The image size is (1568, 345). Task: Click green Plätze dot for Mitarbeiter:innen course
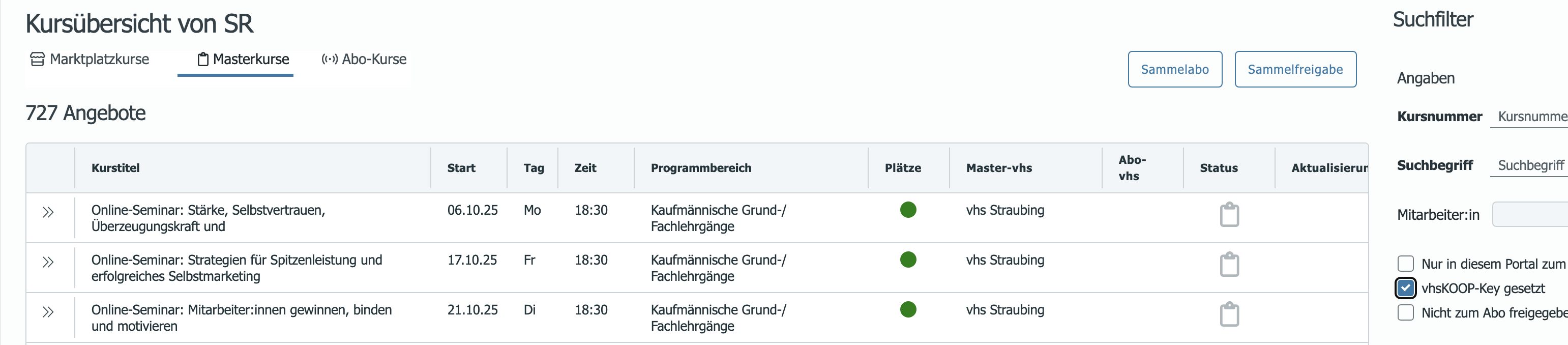pyautogui.click(x=907, y=310)
